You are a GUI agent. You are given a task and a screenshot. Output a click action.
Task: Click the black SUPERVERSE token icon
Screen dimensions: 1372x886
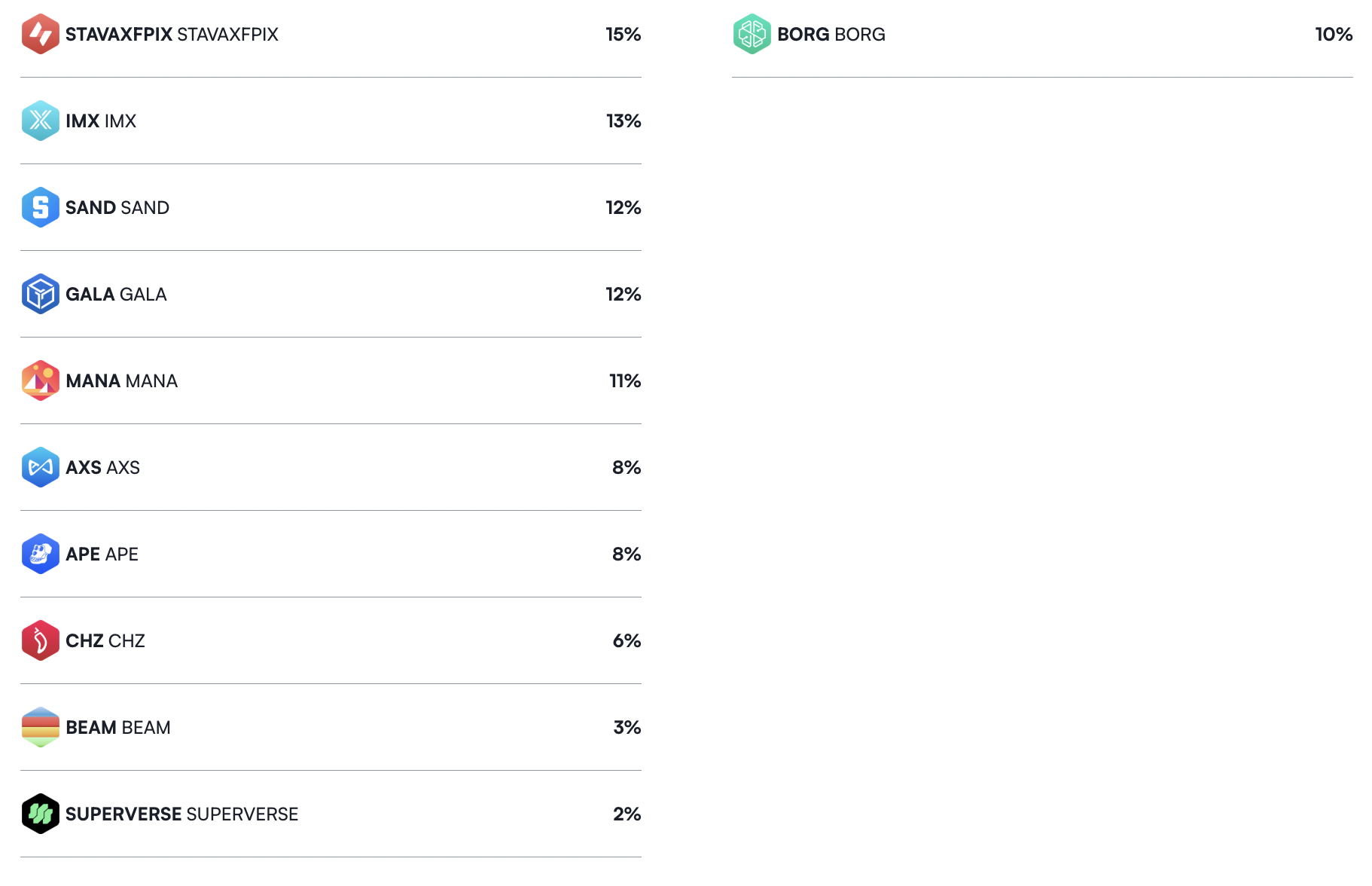(x=41, y=814)
